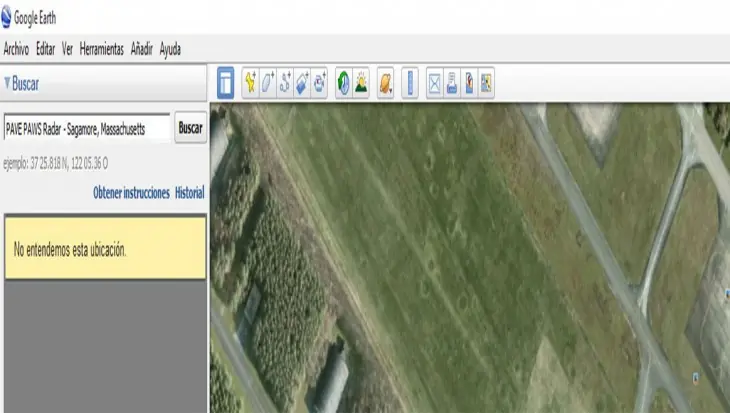Follow the Obtener instrucciones link
This screenshot has width=730, height=413.
[x=131, y=193]
